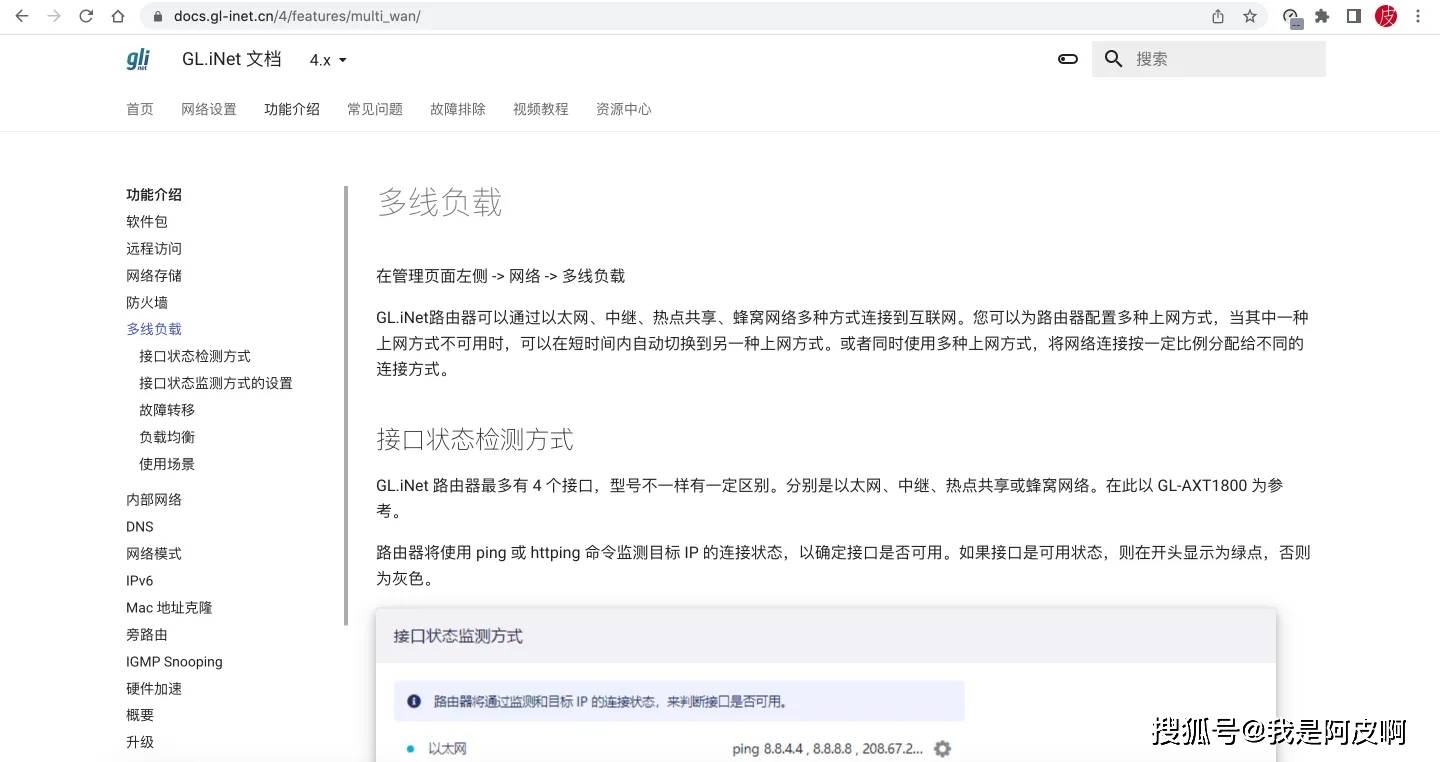The image size is (1440, 762).
Task: Click the share icon in address bar
Action: (1218, 16)
